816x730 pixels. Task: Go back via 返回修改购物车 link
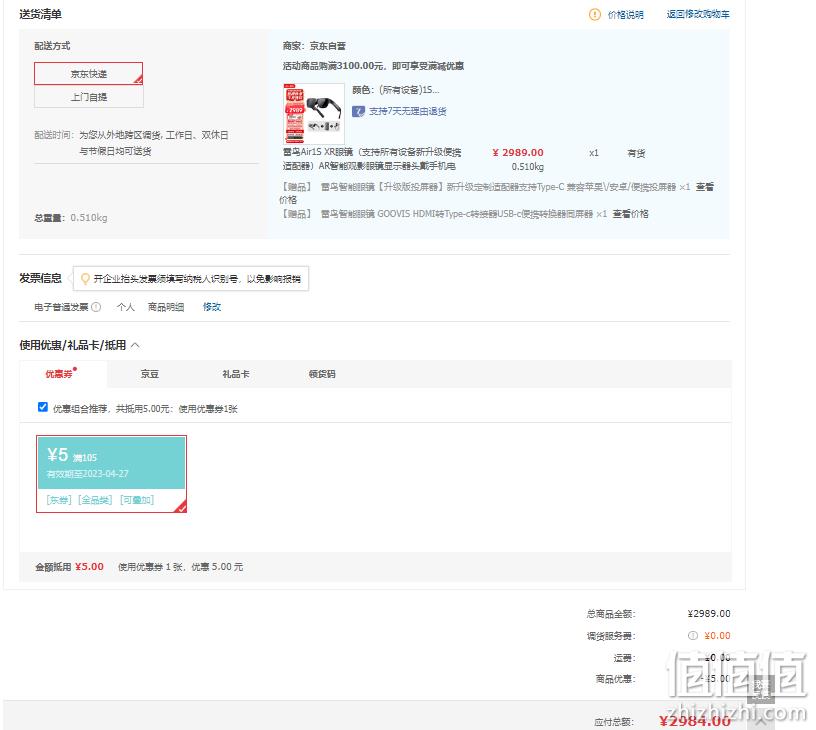(x=698, y=14)
